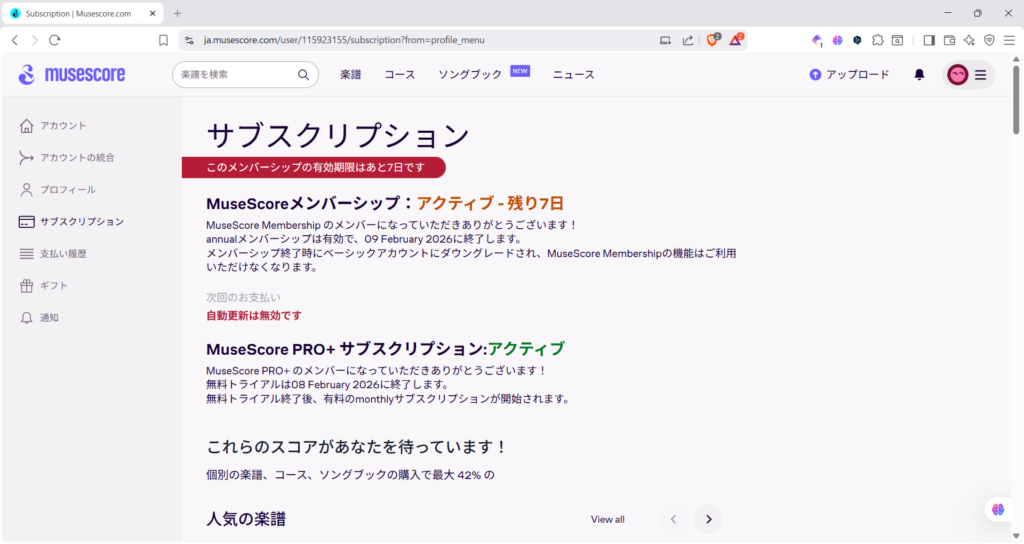The width and height of the screenshot is (1024, 544).
Task: Focus the 楽譜を検索 search field
Action: pos(235,75)
